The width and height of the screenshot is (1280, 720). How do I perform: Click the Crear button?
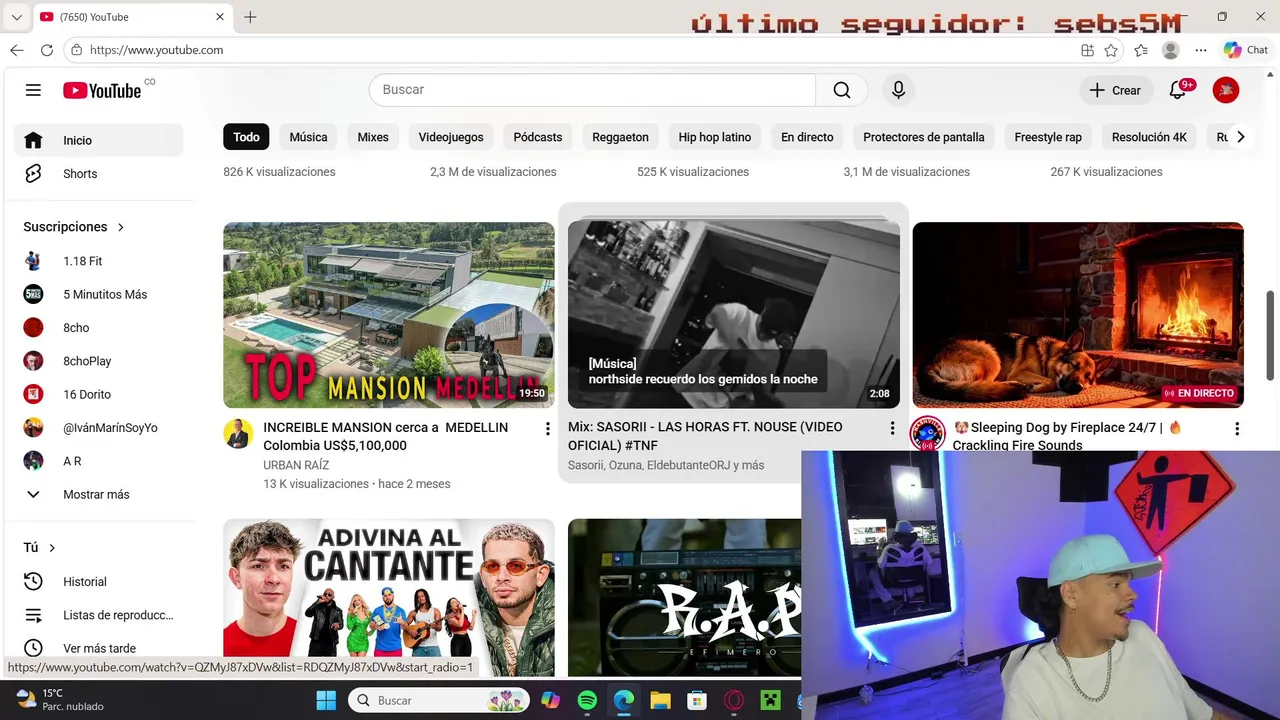pos(1115,90)
